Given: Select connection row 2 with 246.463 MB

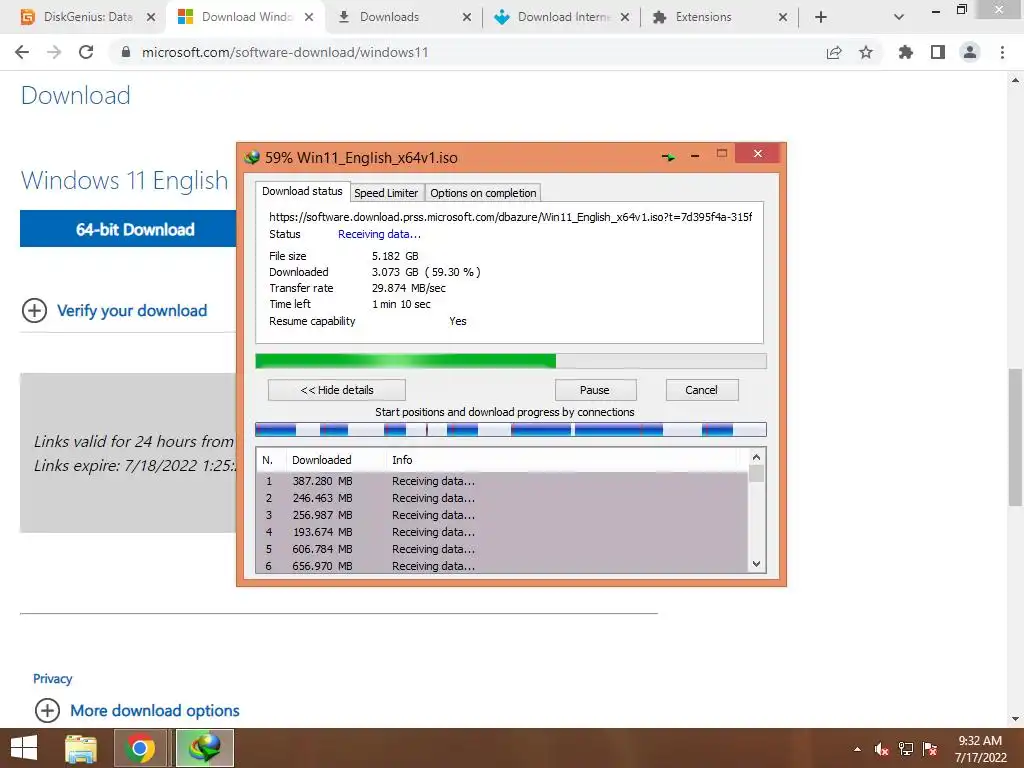Looking at the screenshot, I should [x=502, y=498].
